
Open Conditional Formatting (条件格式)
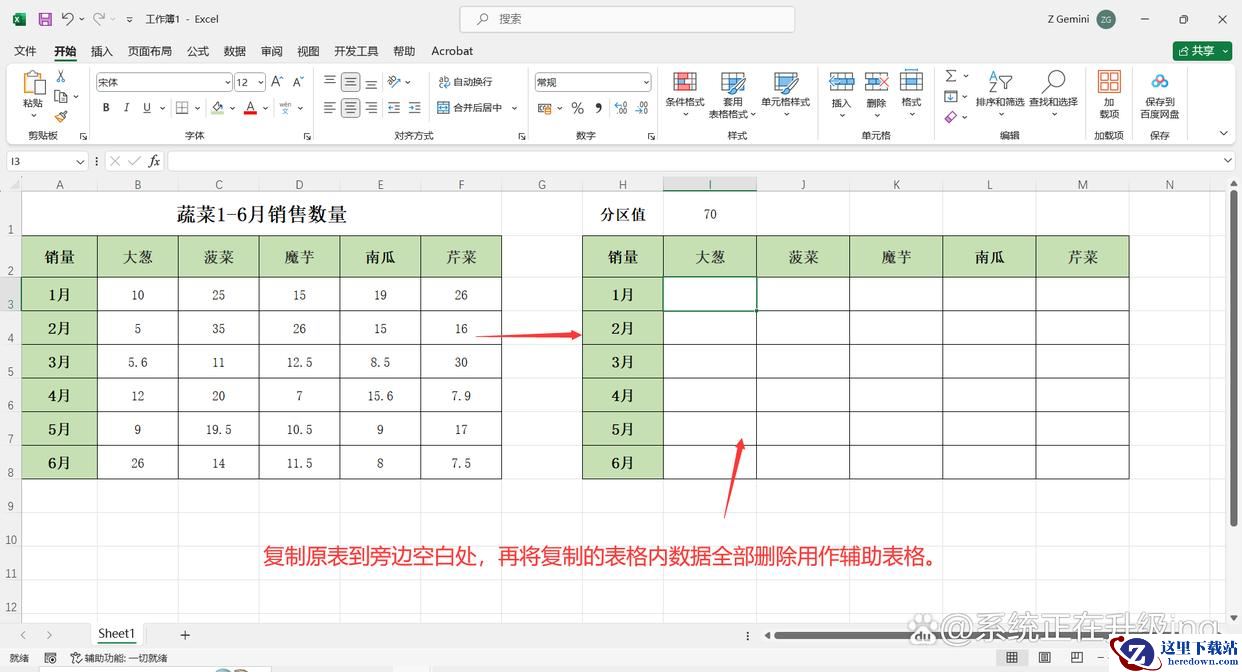[685, 90]
